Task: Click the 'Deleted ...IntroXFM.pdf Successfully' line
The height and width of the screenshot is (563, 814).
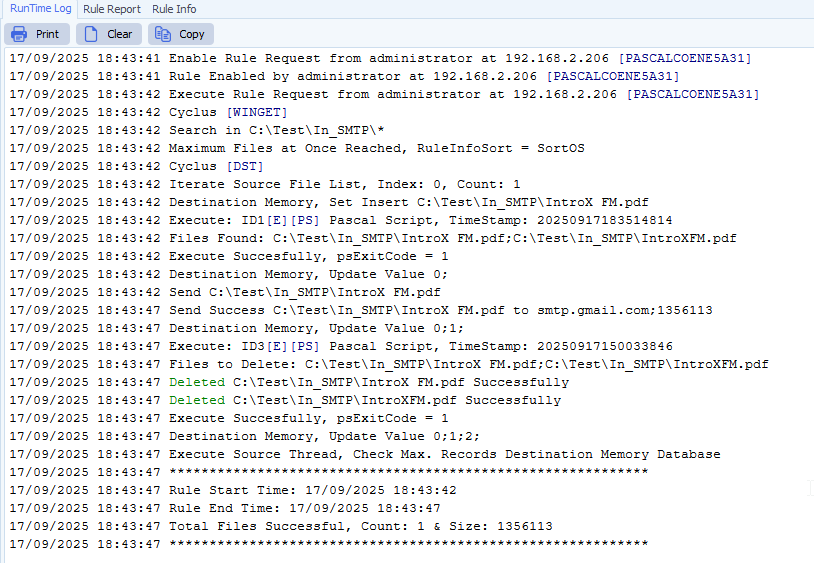Action: [x=285, y=400]
